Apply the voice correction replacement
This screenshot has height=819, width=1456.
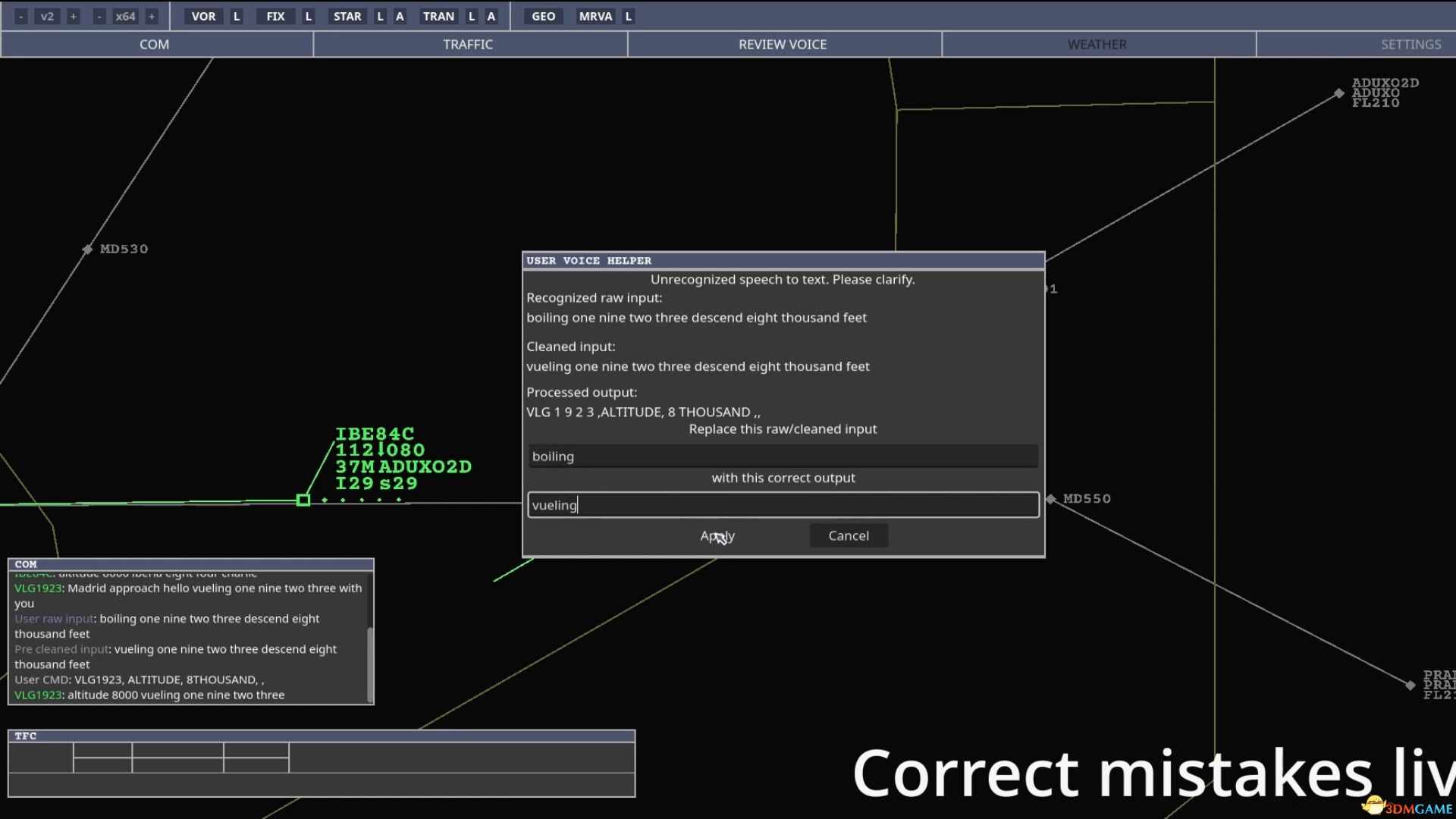[717, 535]
